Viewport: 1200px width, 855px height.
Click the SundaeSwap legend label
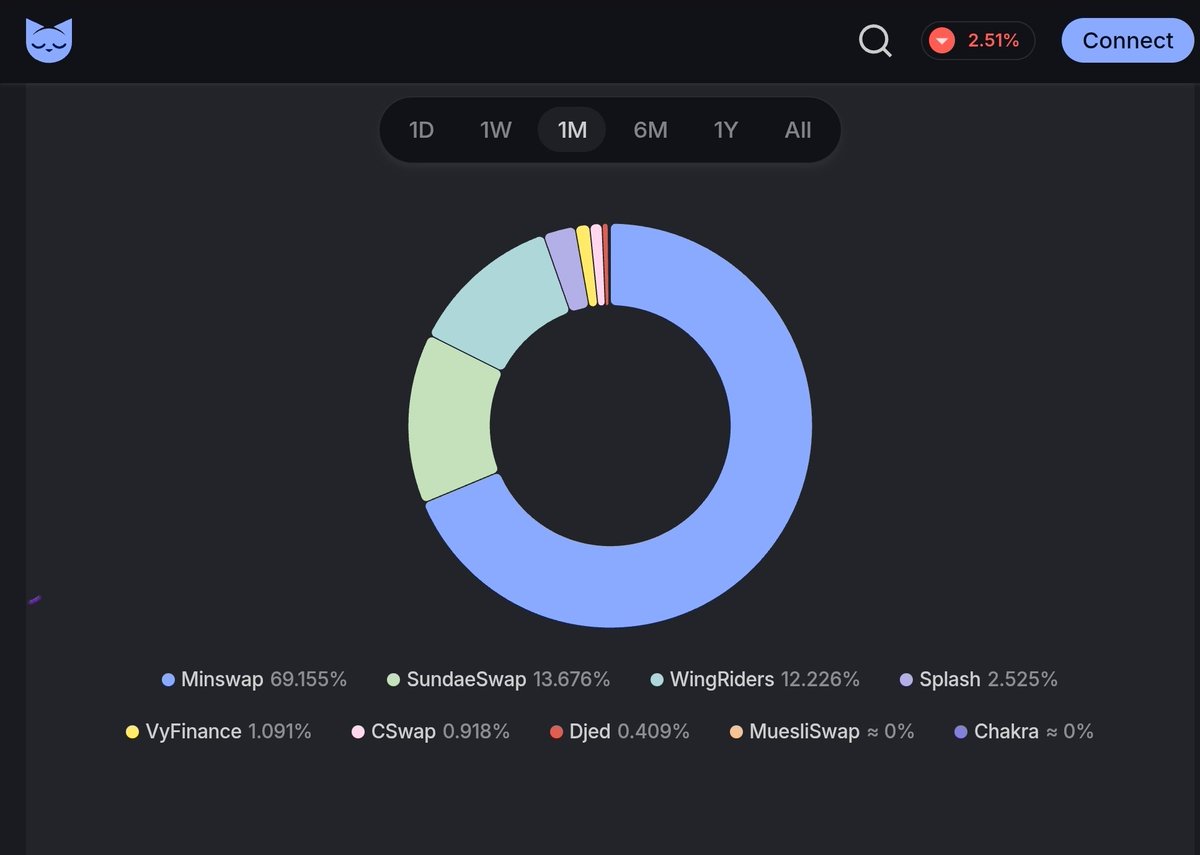[466, 680]
